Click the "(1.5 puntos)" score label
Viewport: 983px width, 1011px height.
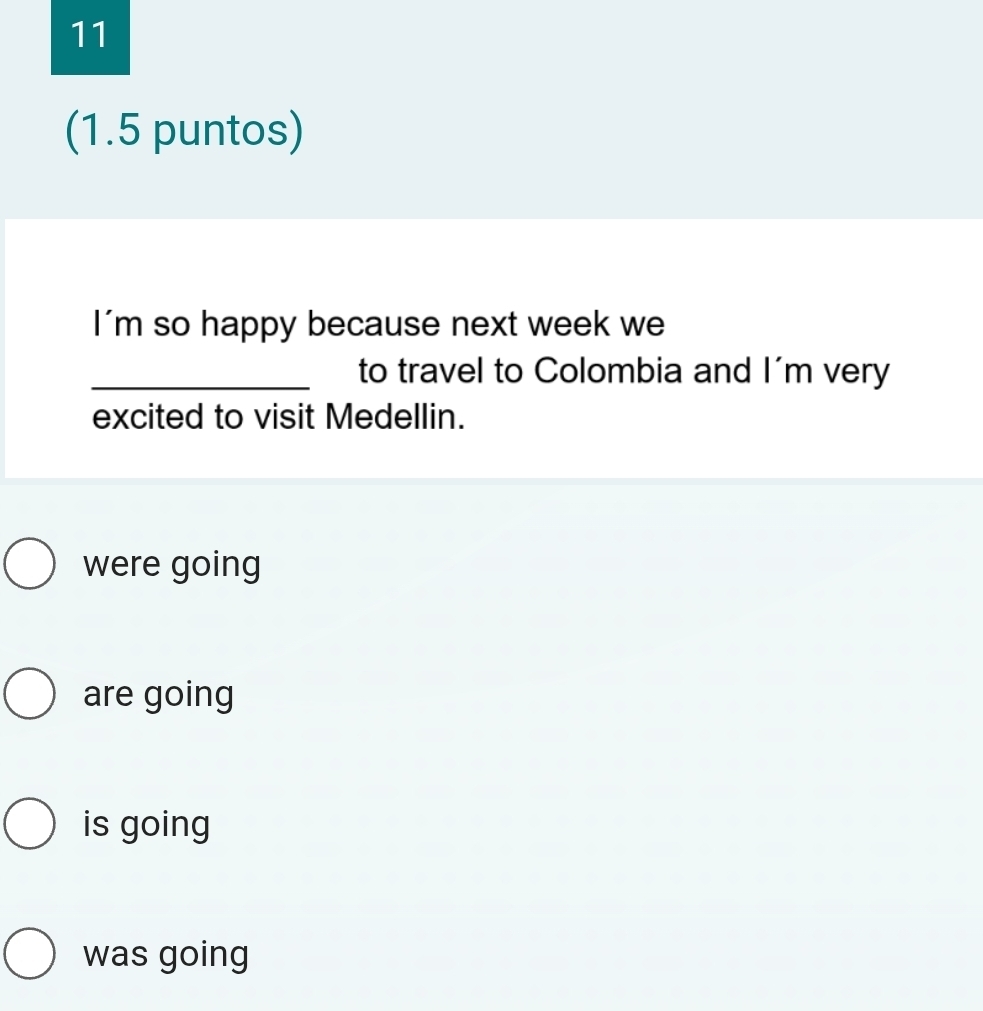185,132
